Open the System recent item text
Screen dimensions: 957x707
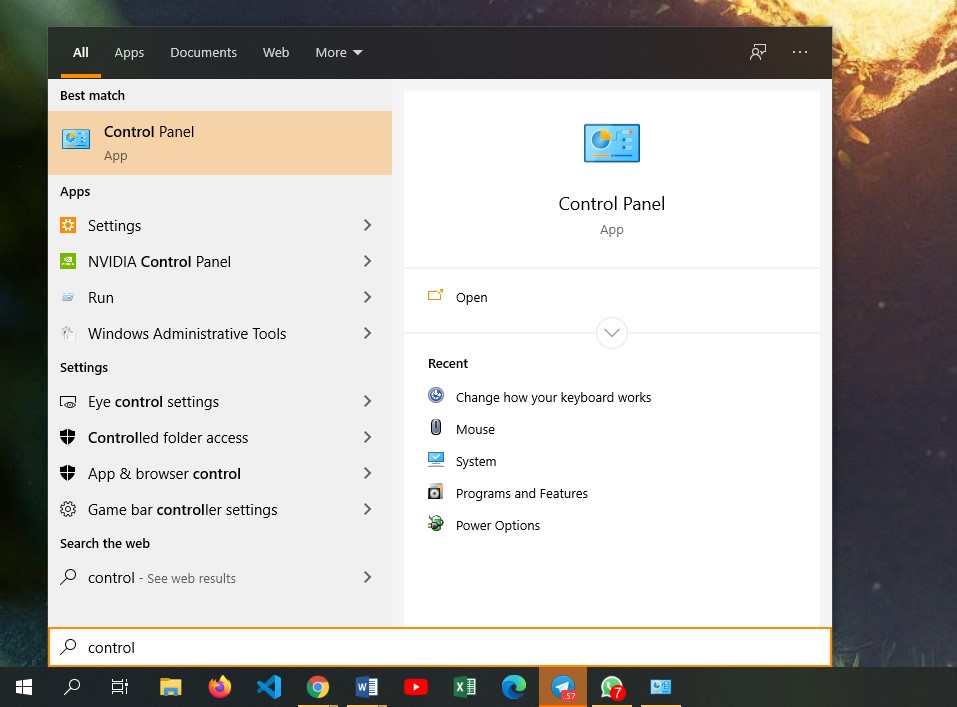pyautogui.click(x=476, y=462)
